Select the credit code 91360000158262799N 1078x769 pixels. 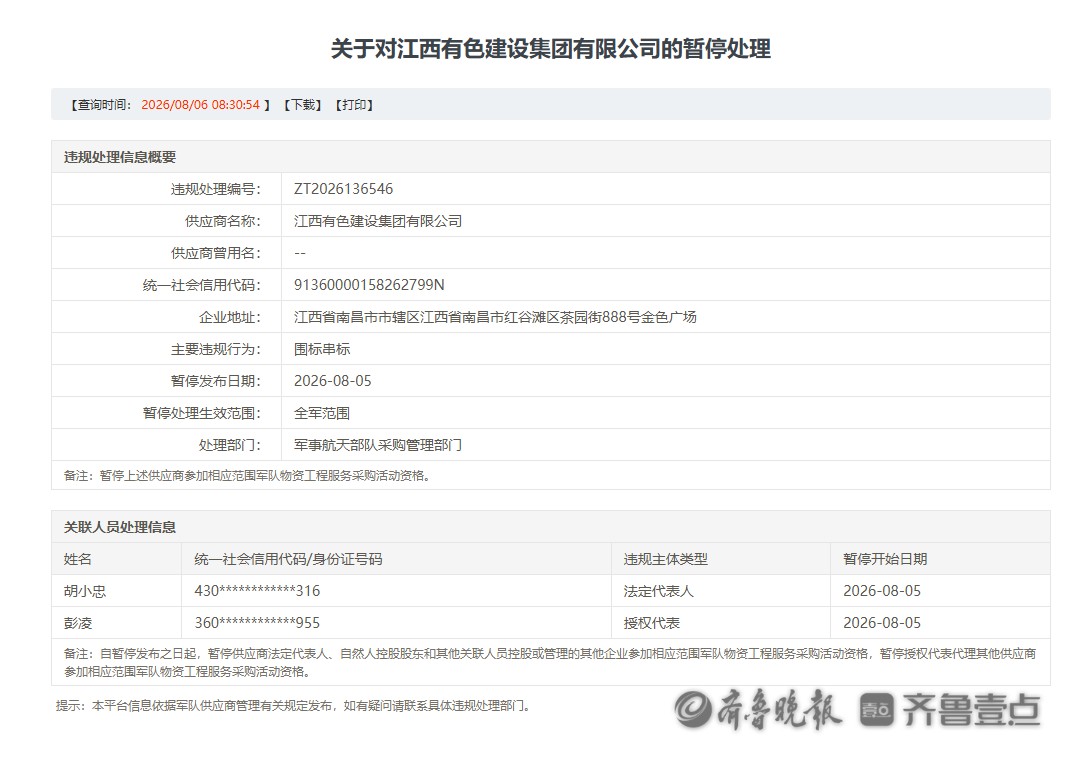pos(369,285)
